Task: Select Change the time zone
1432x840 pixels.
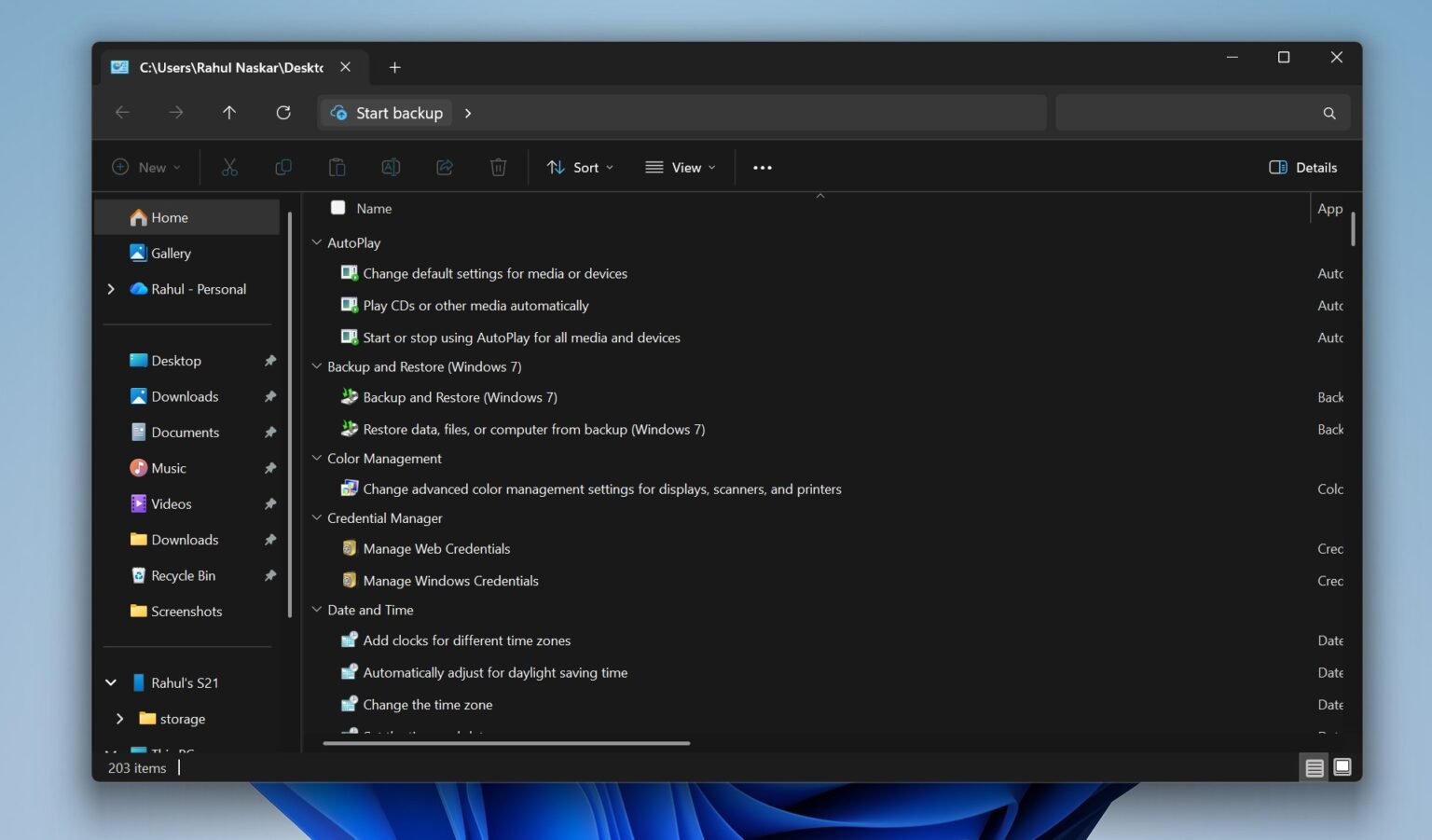Action: 427,705
